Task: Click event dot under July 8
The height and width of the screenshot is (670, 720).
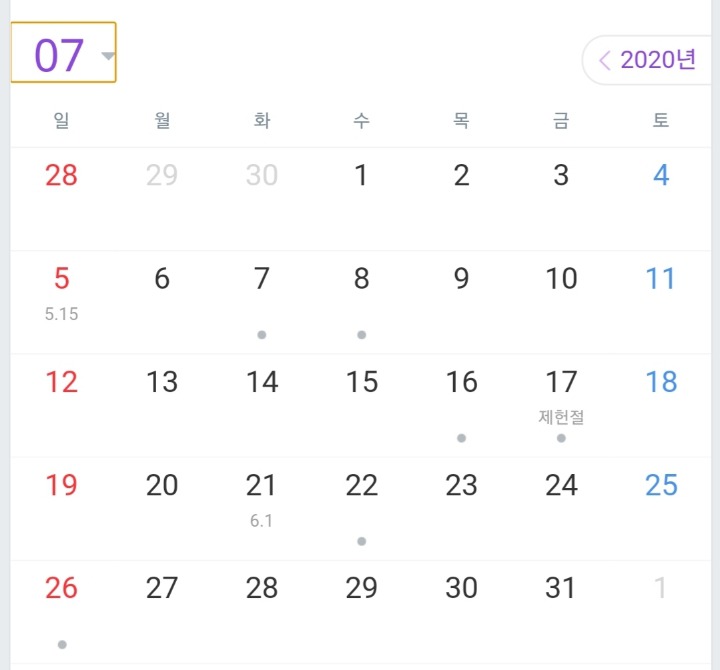Action: pyautogui.click(x=361, y=335)
